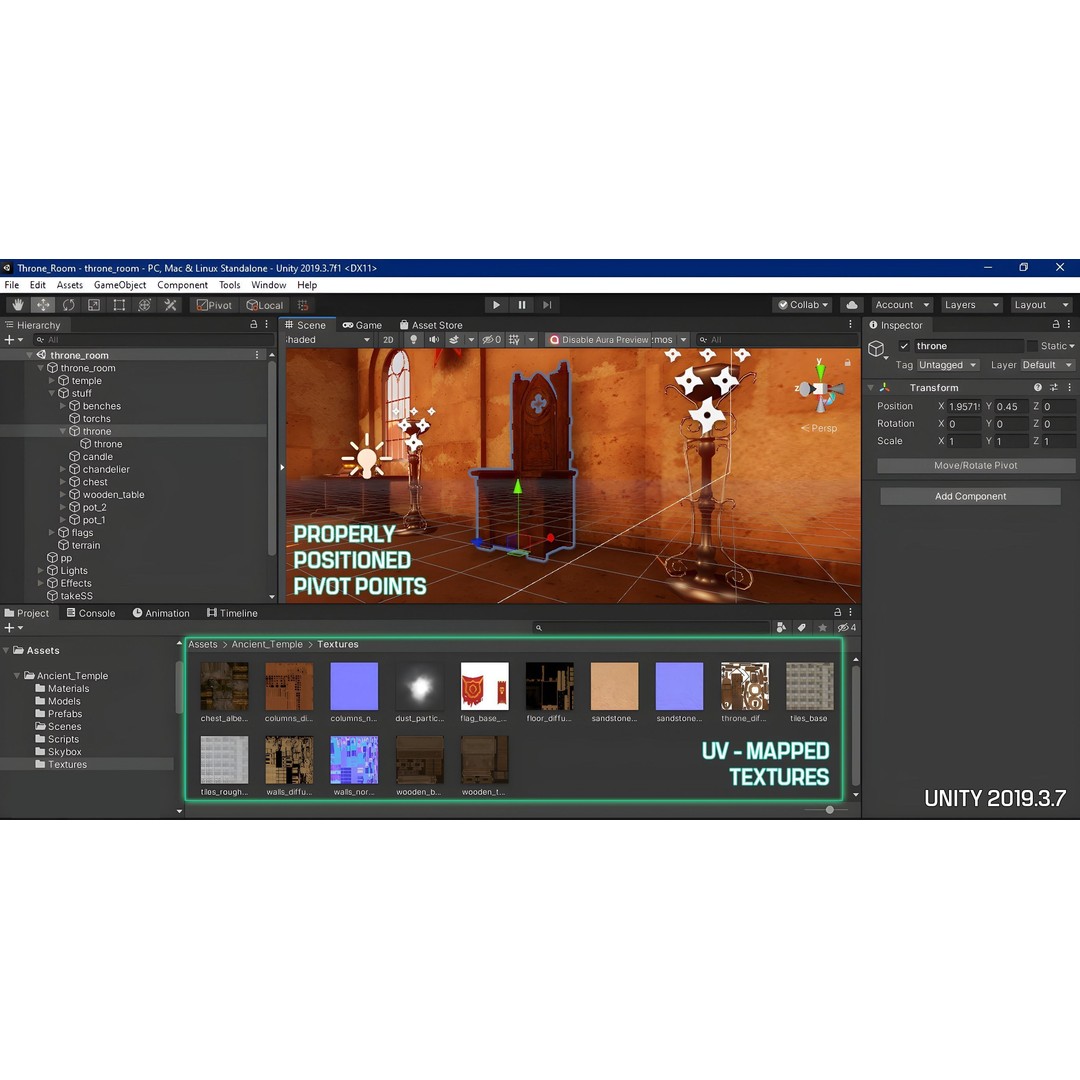Open the Component menu
1080x1080 pixels.
(x=183, y=285)
